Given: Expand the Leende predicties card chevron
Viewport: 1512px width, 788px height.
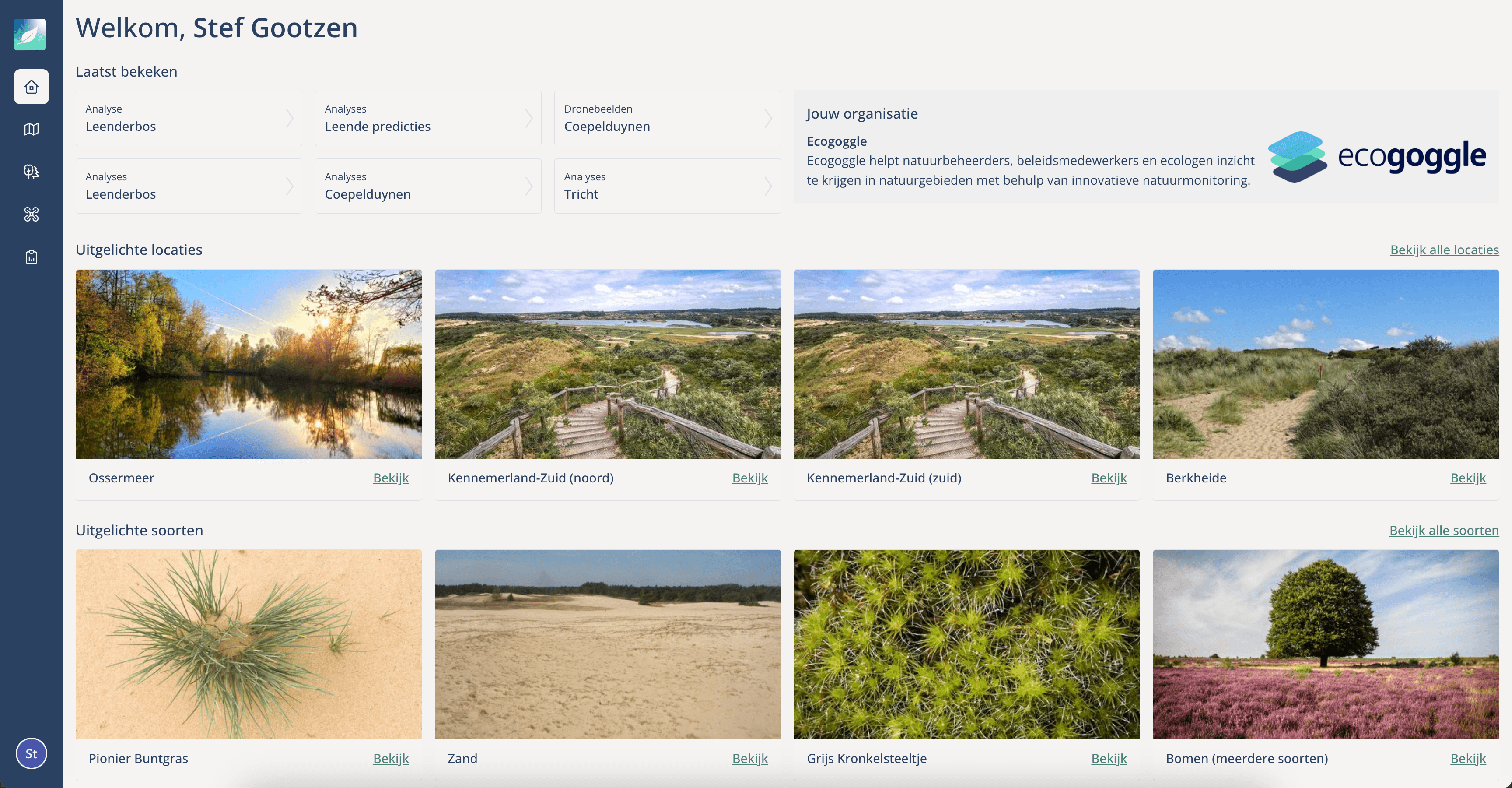Looking at the screenshot, I should tap(529, 118).
